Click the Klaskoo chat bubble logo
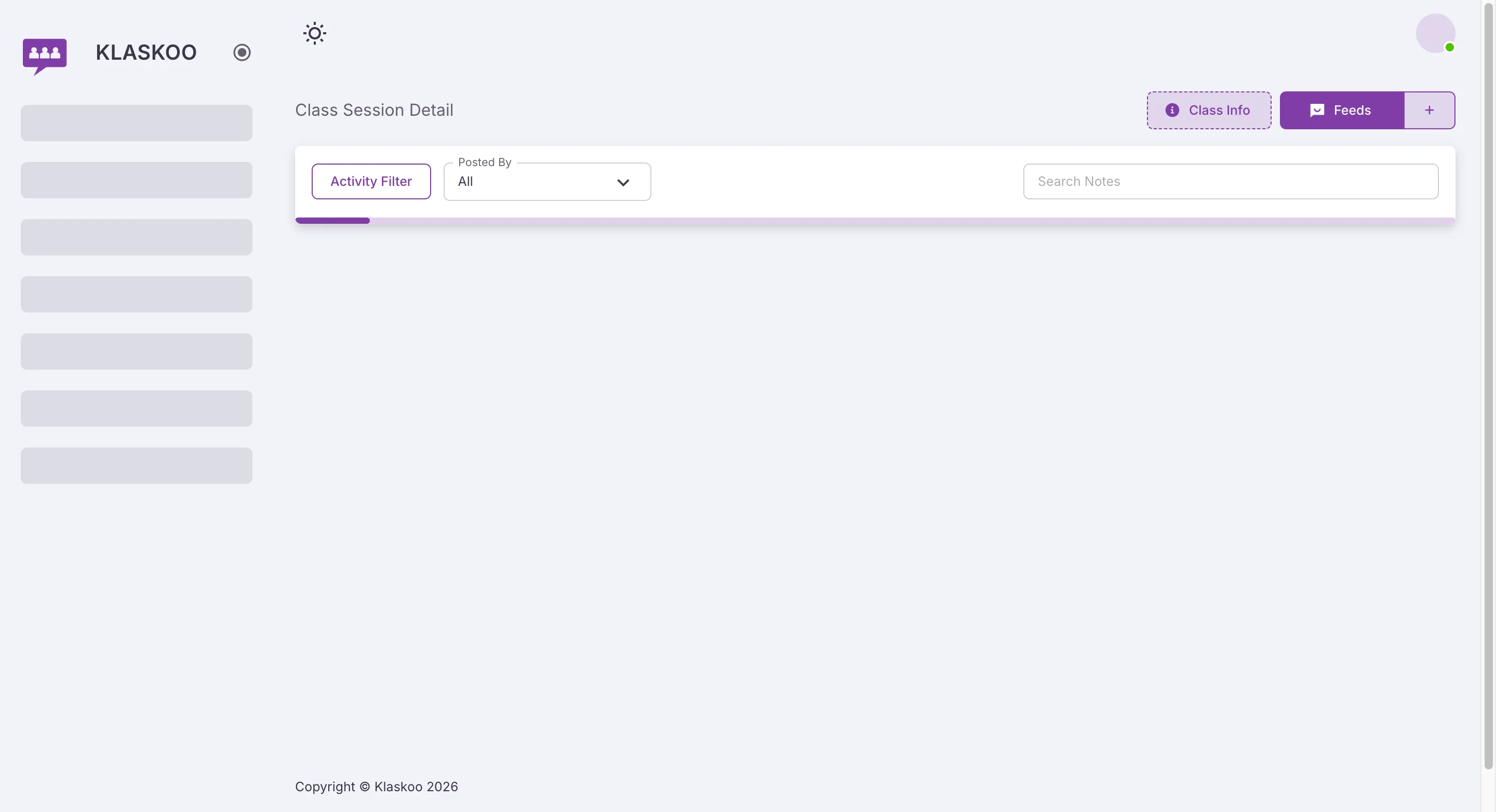Screen dimensions: 1496x812 click(x=45, y=56)
